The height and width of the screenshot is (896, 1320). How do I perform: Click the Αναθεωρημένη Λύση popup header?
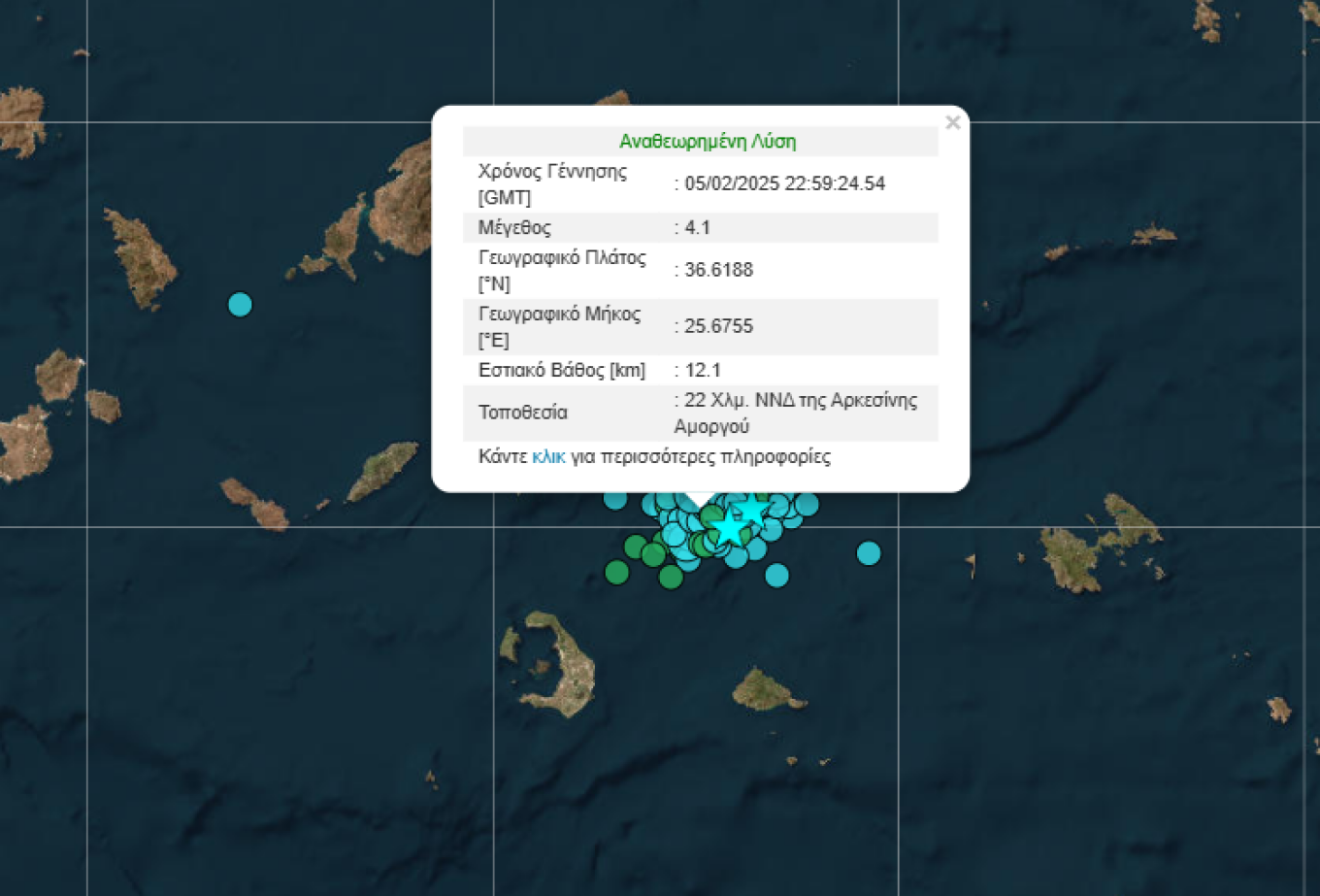coord(707,142)
